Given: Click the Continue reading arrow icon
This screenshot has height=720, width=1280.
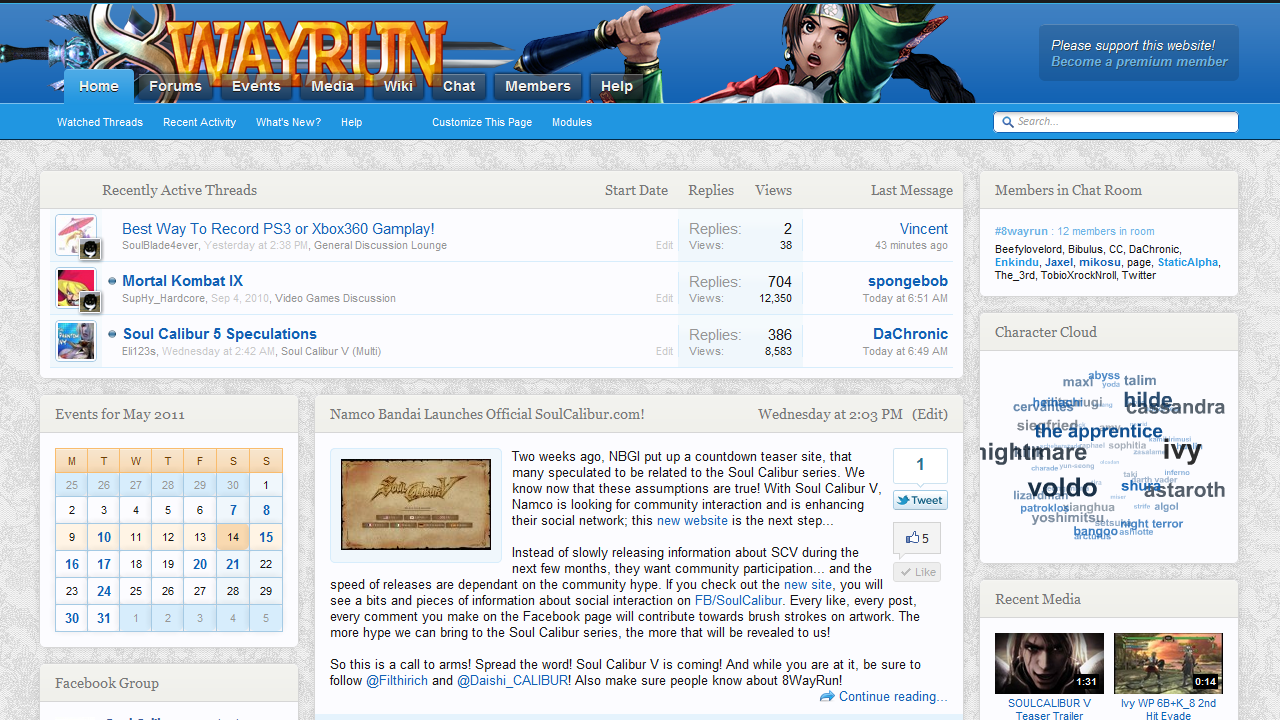Looking at the screenshot, I should [x=827, y=697].
